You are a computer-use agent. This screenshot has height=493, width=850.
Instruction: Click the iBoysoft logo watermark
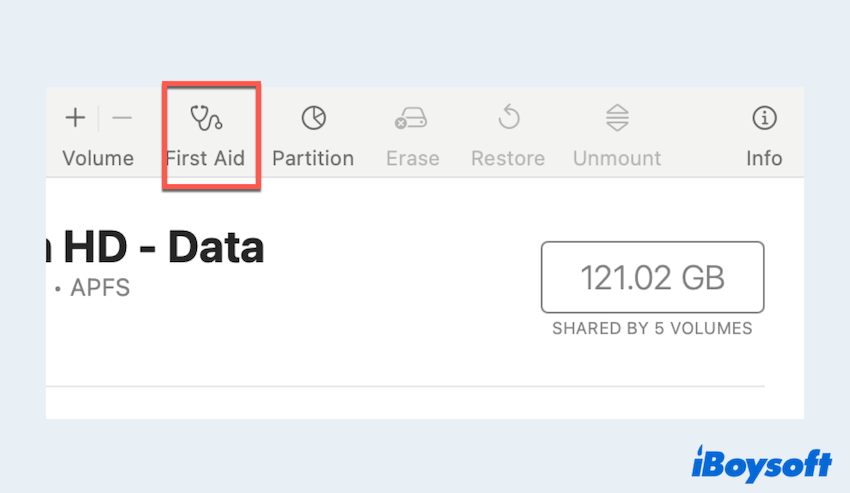pos(761,463)
